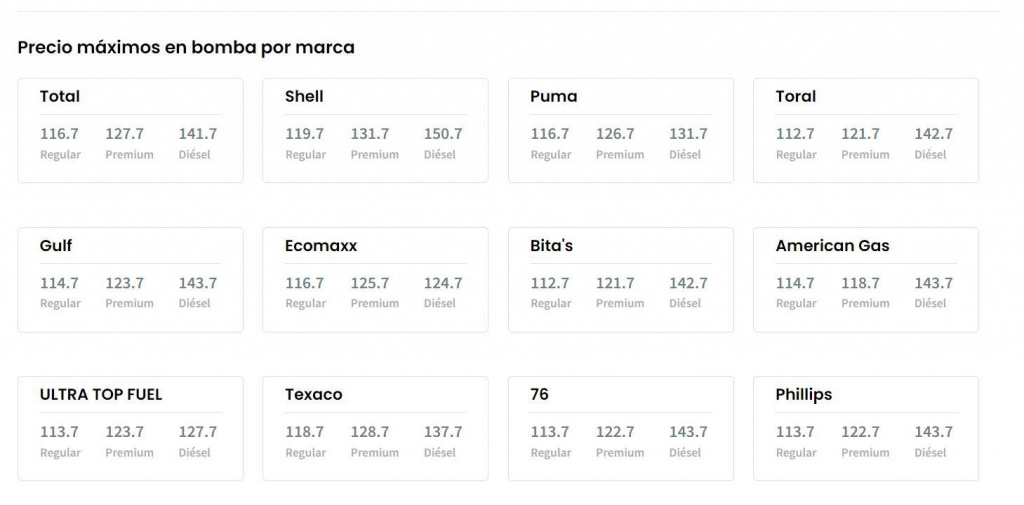Select Puma's premium price 126.7

pyautogui.click(x=615, y=134)
